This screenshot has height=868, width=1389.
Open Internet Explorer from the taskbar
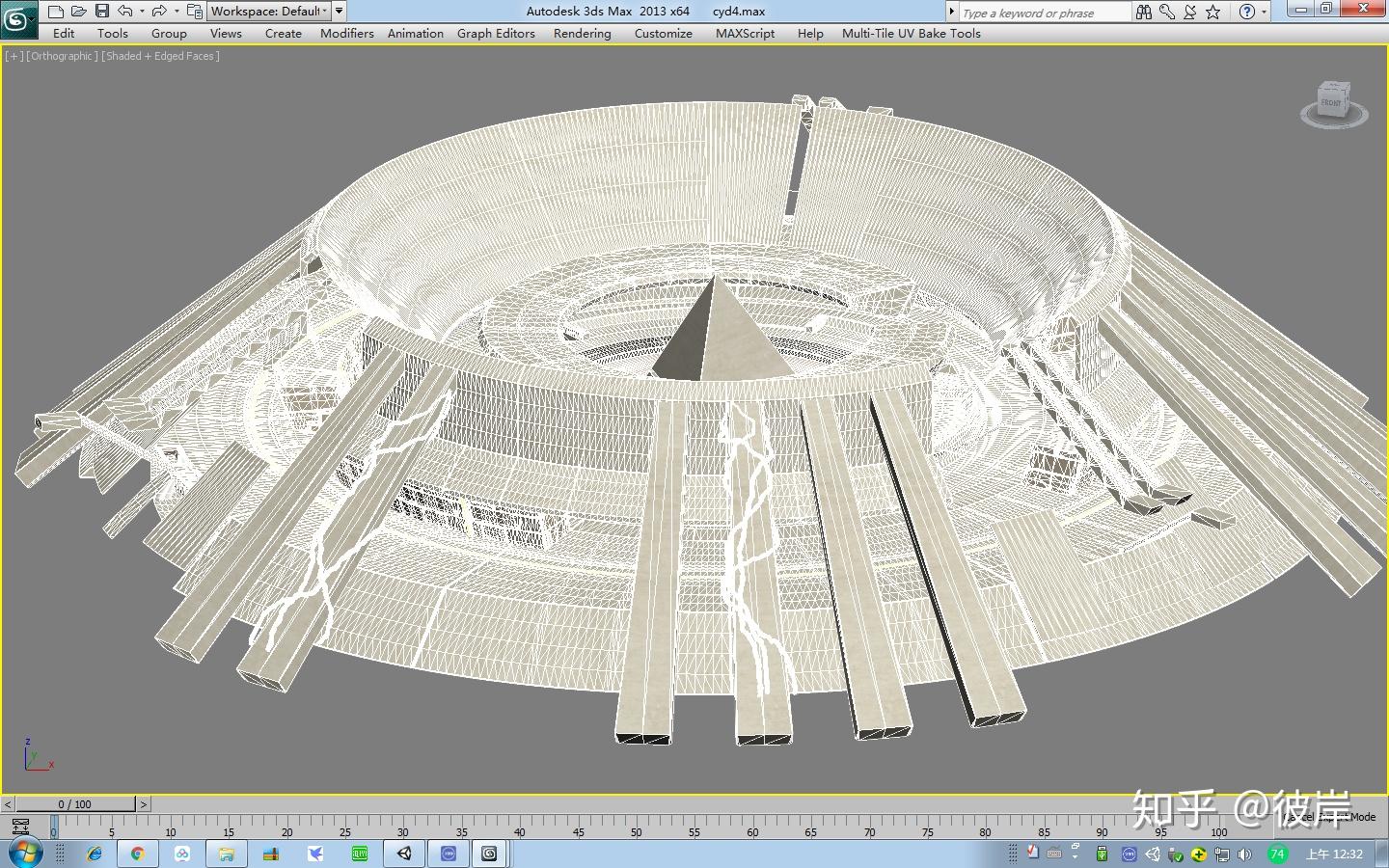95,854
